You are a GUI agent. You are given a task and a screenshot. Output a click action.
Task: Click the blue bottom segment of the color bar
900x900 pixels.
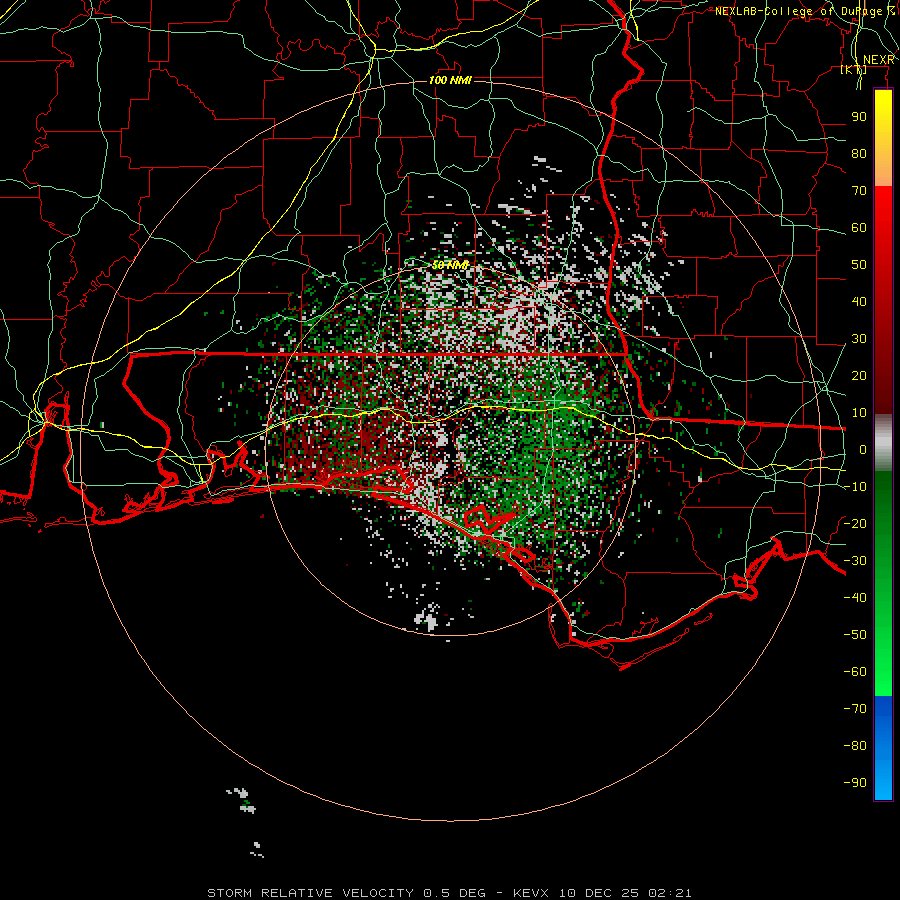coord(883,748)
